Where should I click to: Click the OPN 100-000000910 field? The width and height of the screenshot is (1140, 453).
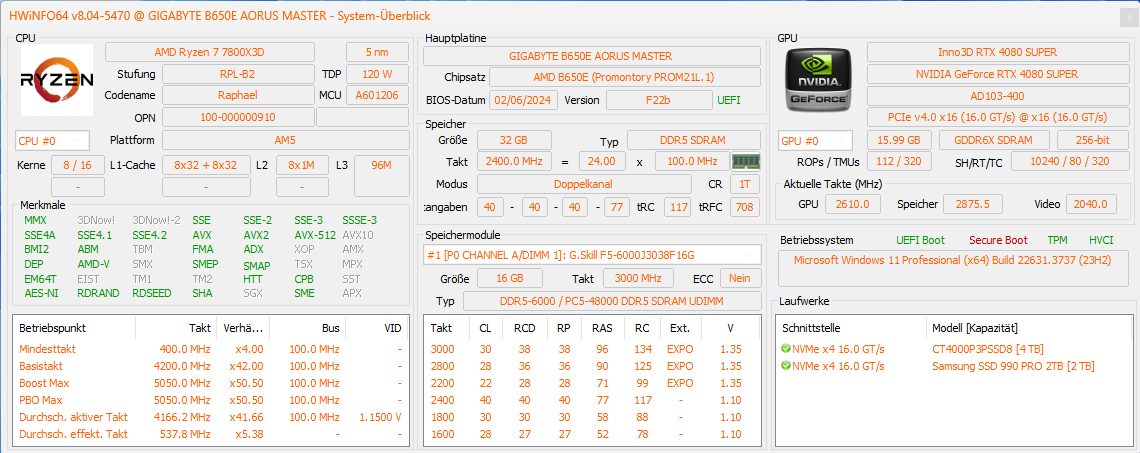point(237,117)
